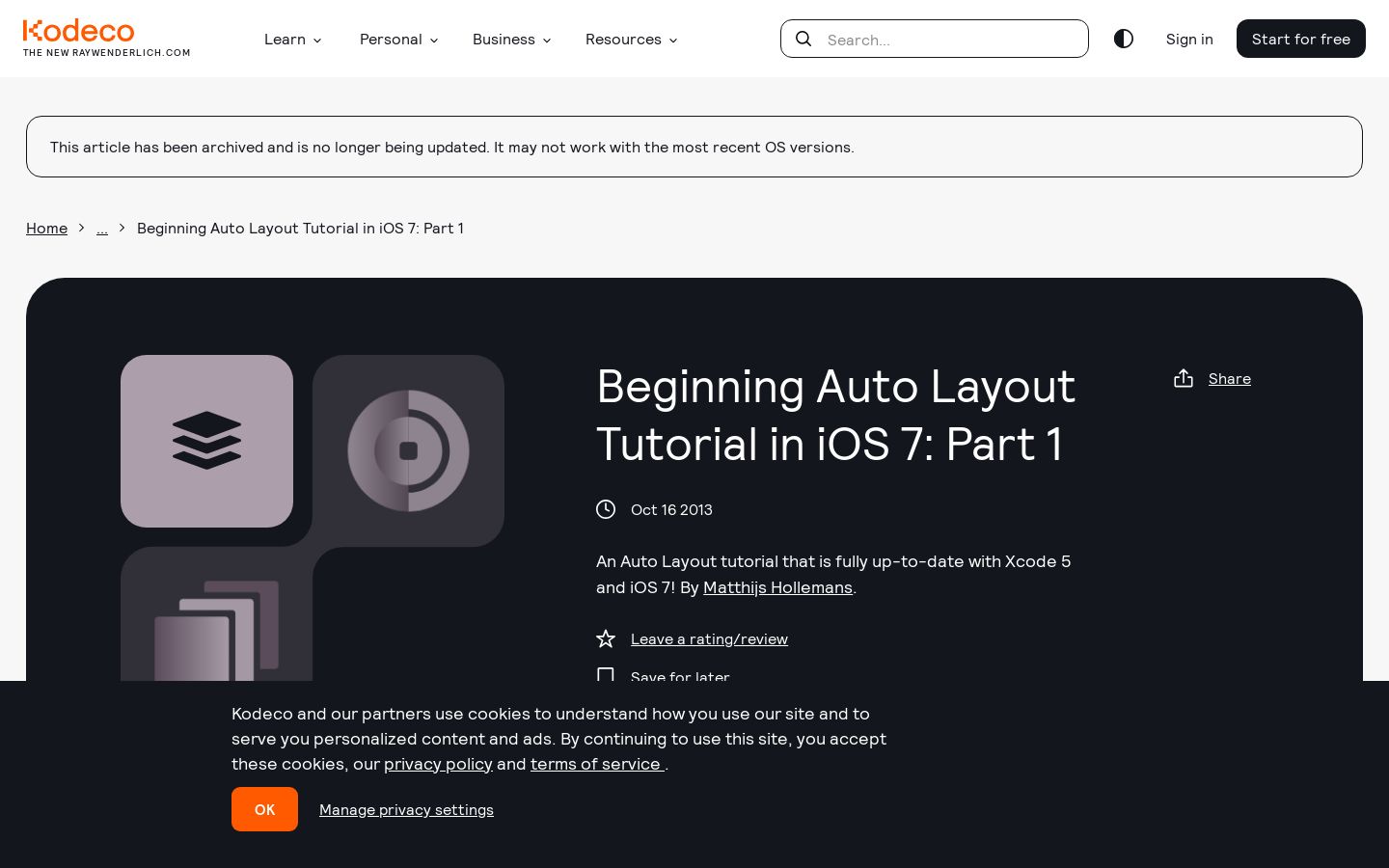Screen dimensions: 1389x868
Task: Click Sign in
Action: 1189,39
